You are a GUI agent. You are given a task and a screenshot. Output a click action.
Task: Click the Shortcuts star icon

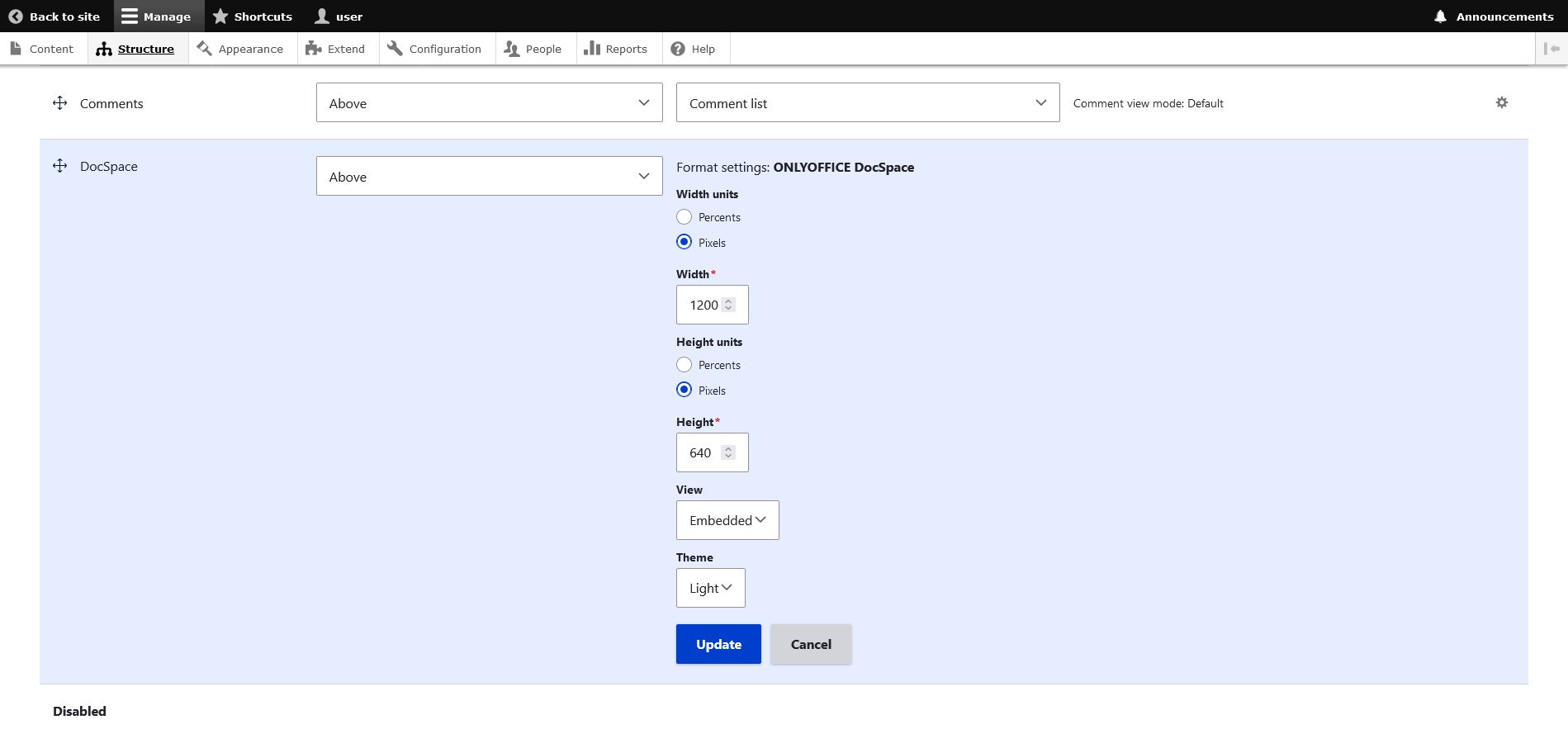220,17
